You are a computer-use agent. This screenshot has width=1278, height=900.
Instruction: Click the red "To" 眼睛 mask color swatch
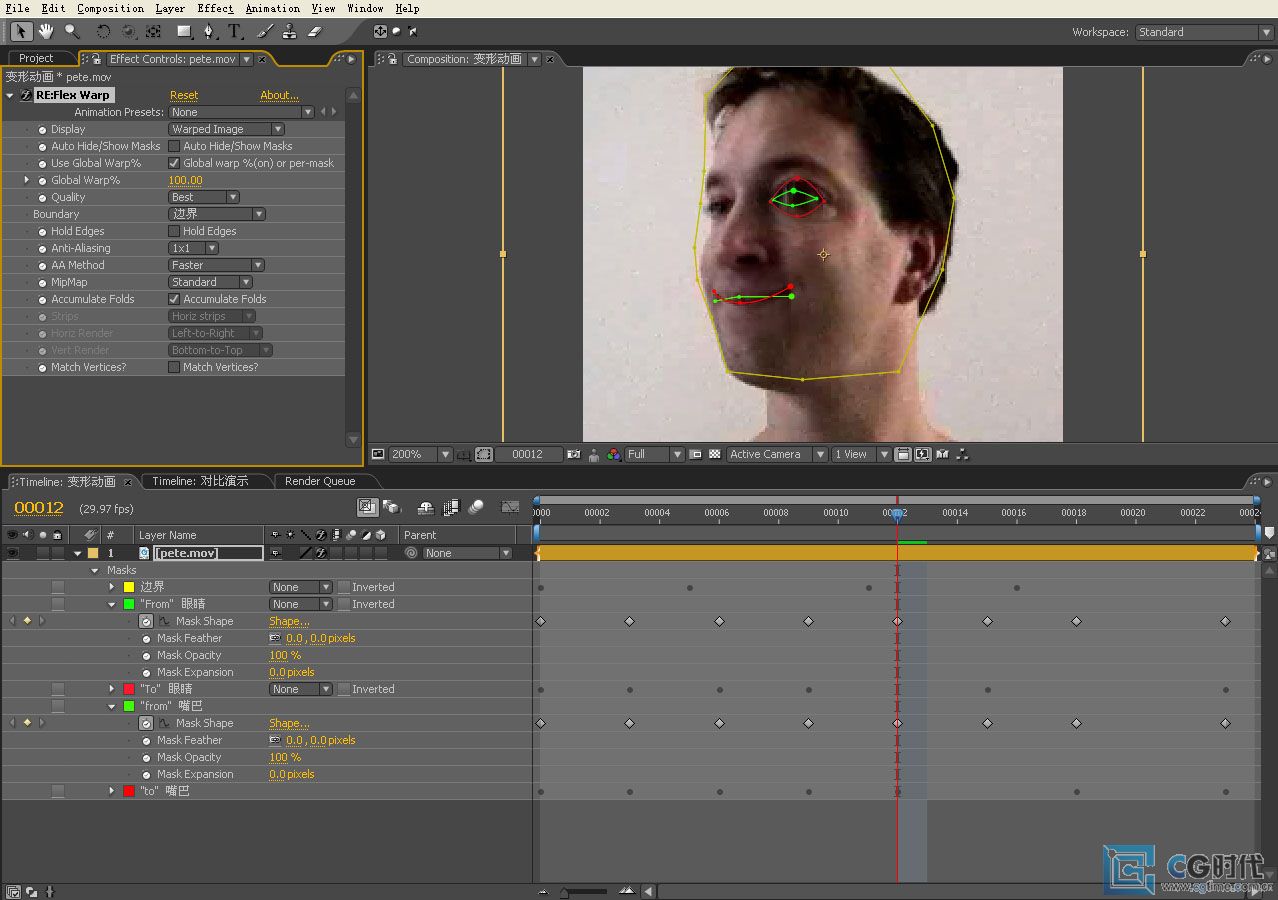point(129,689)
